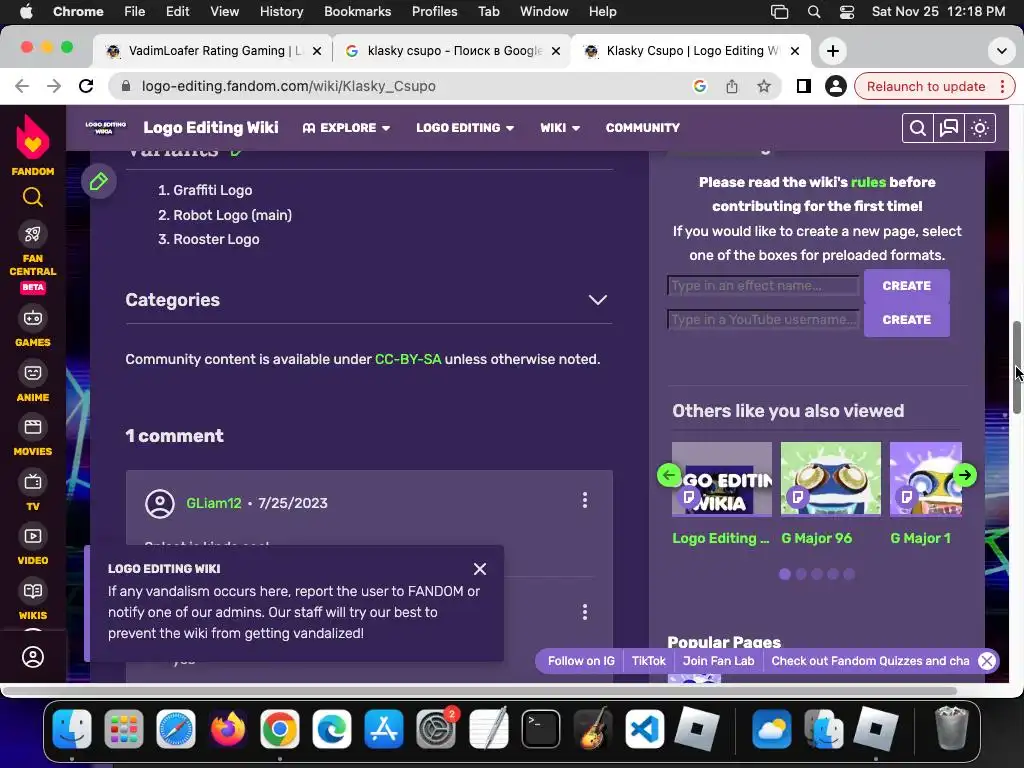The image size is (1024, 768).
Task: Reload the page in Chrome
Action: (86, 86)
